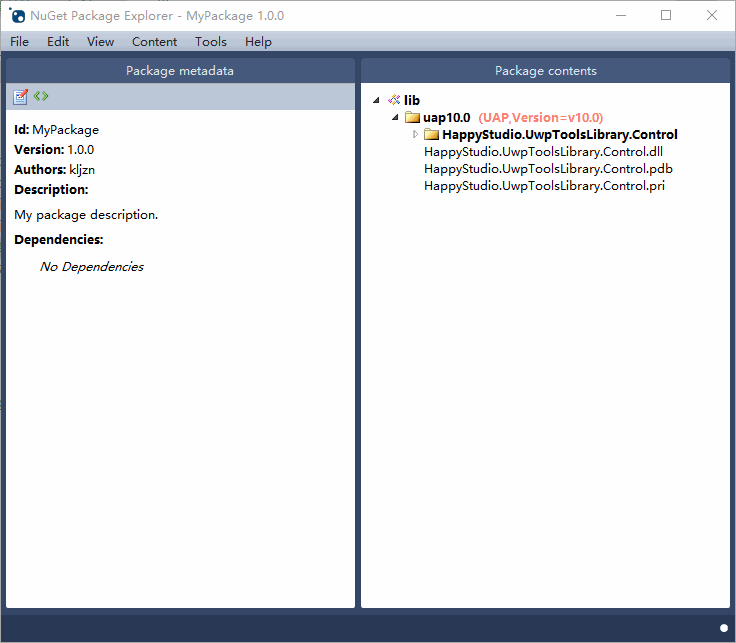This screenshot has width=736, height=643.
Task: Open the Tools menu
Action: click(x=211, y=42)
